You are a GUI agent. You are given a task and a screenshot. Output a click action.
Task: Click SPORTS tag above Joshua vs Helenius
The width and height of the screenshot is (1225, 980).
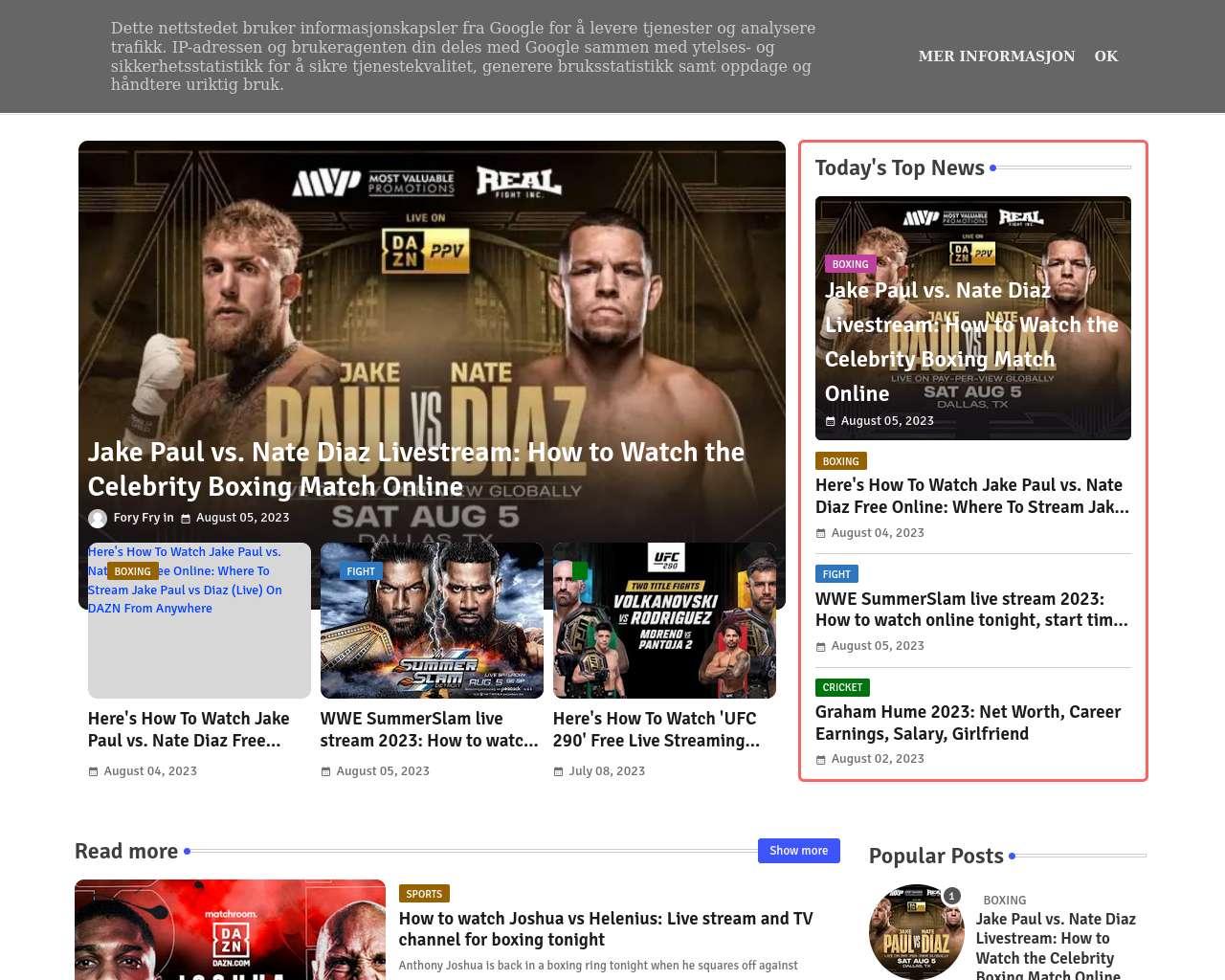tap(424, 894)
